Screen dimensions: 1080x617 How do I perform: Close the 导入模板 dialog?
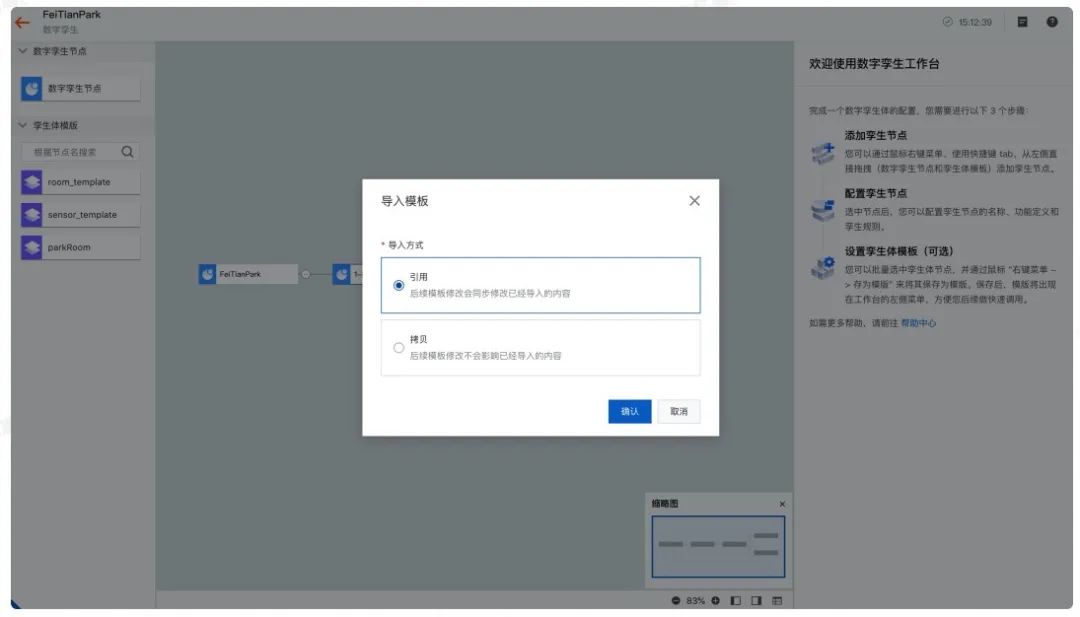point(694,200)
